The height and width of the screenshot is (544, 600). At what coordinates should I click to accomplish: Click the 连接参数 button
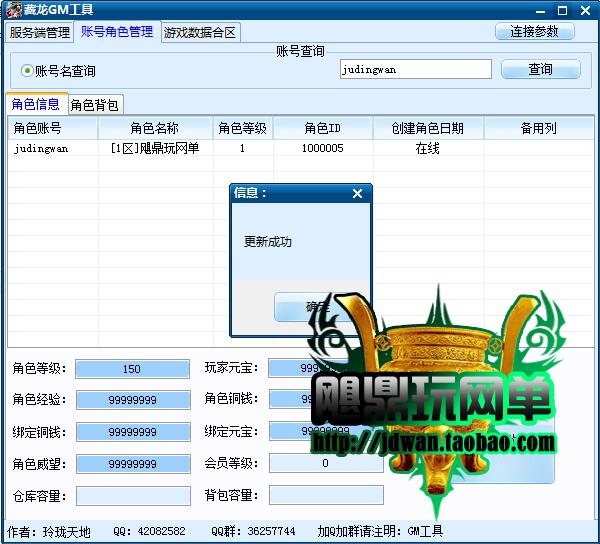pos(535,31)
